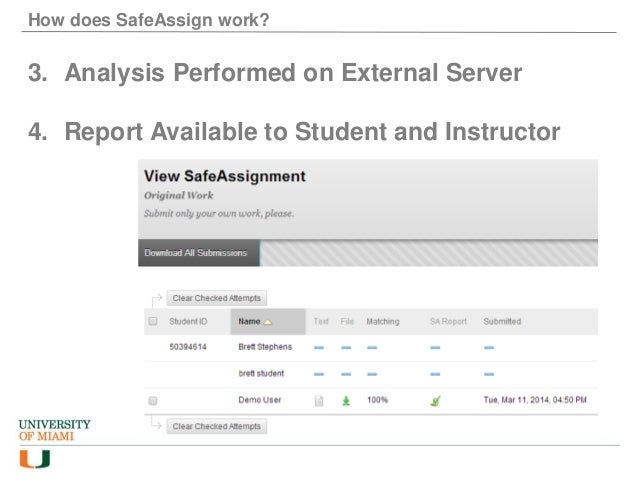Click 'Report Available to Student and Instructor' text
Viewport: 638px width, 479px height.
(312, 132)
